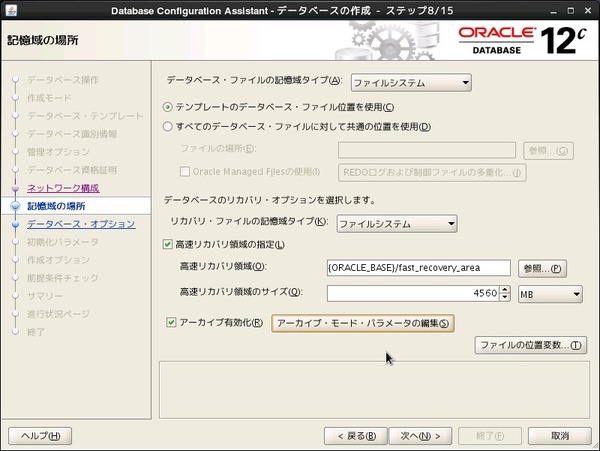
Task: Decrease fast recovery size with down arrow
Action: (505, 297)
